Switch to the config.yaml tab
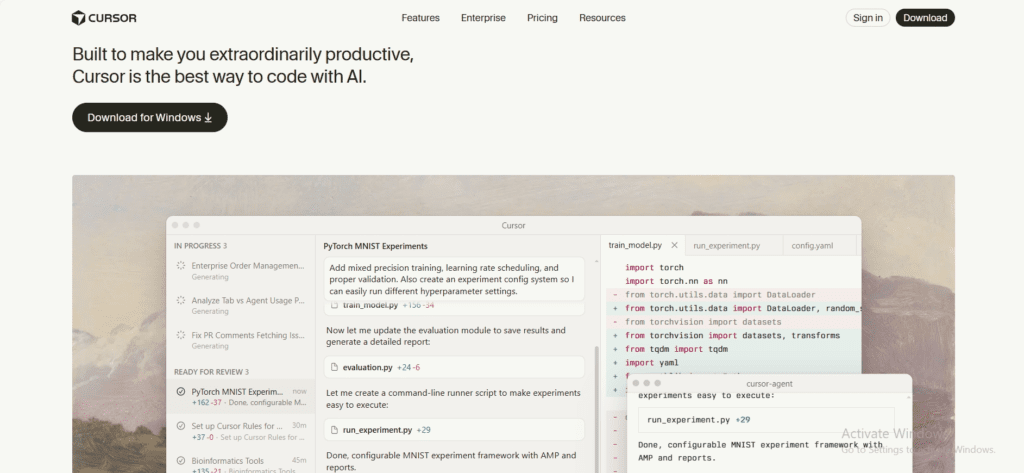Screen dimensions: 1024x473 (812, 245)
